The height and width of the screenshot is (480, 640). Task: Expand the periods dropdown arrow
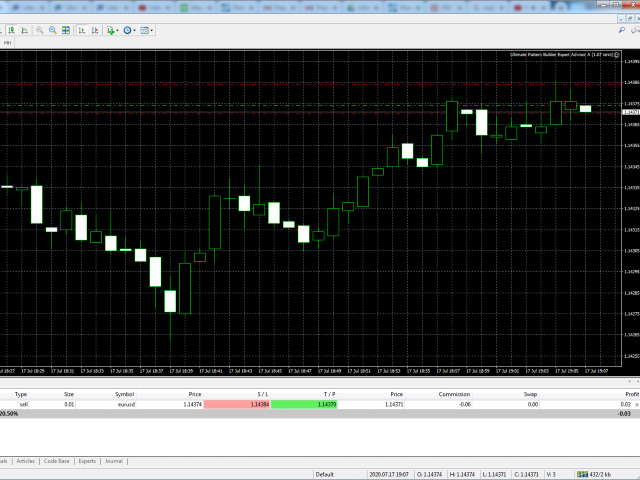[x=135, y=31]
